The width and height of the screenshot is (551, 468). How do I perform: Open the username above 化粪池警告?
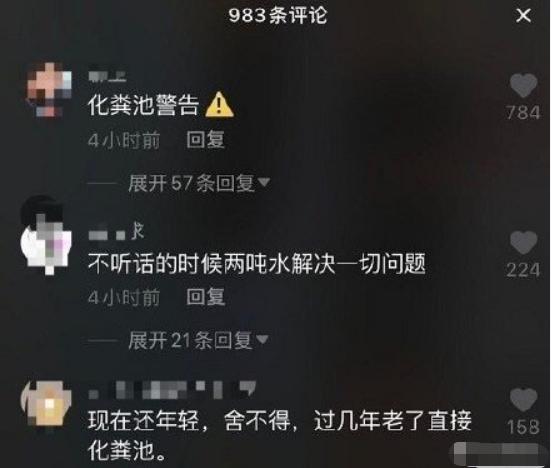coord(107,76)
